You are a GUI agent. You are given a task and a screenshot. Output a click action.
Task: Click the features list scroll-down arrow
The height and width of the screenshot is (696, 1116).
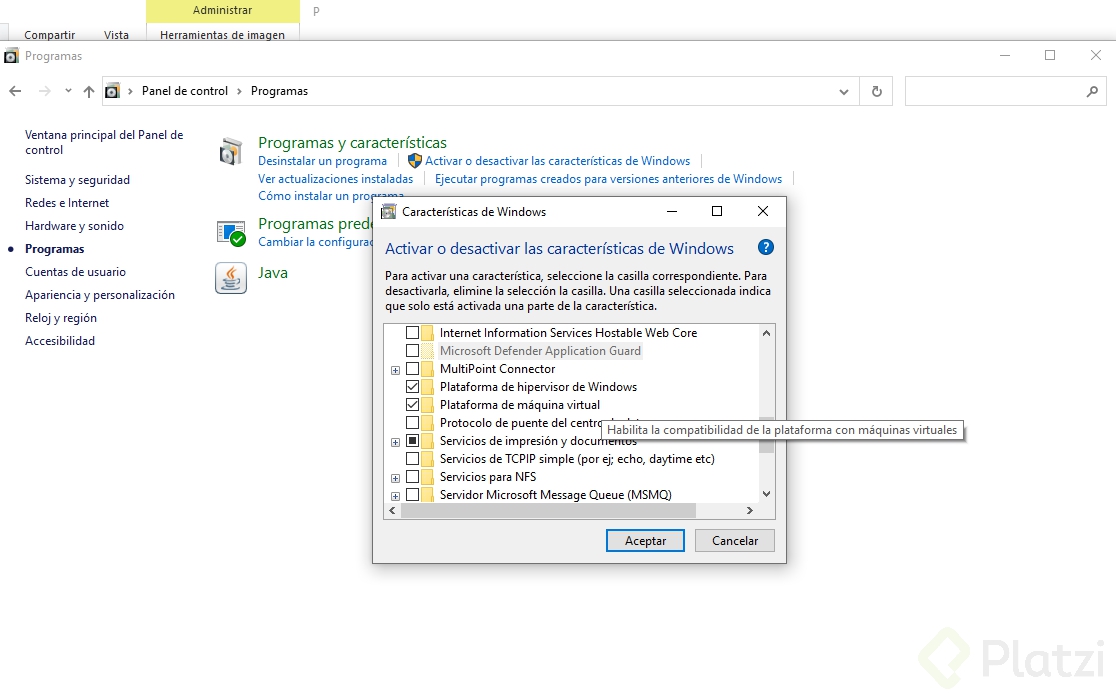coord(767,494)
